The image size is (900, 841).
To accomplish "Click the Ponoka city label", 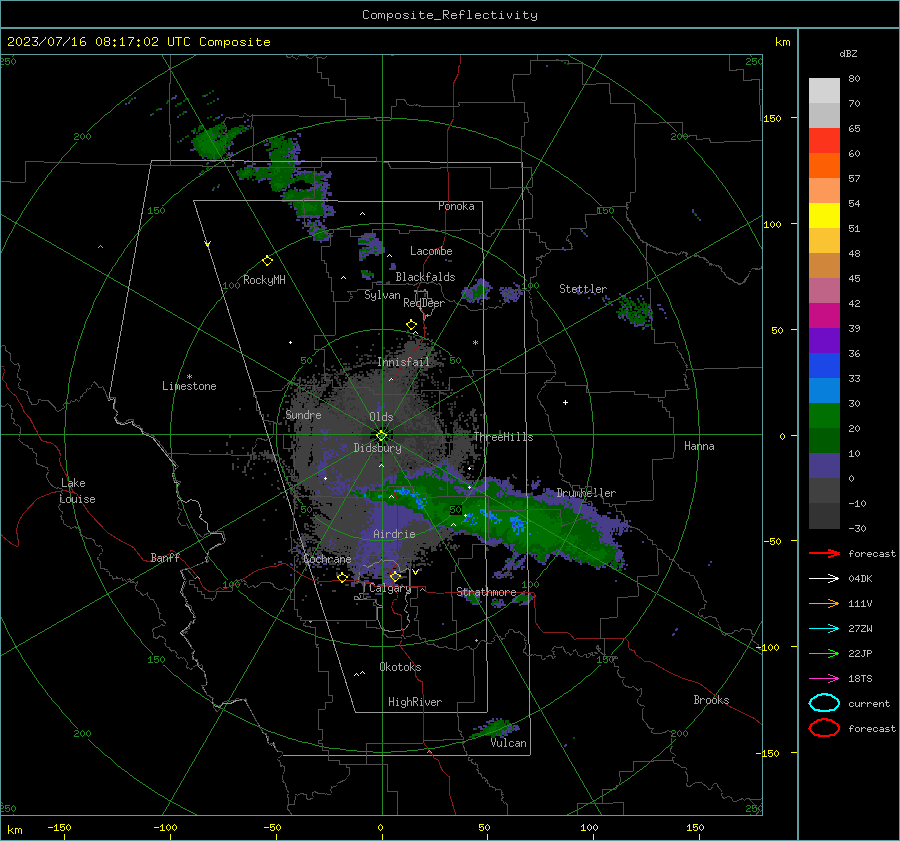I will click(456, 206).
